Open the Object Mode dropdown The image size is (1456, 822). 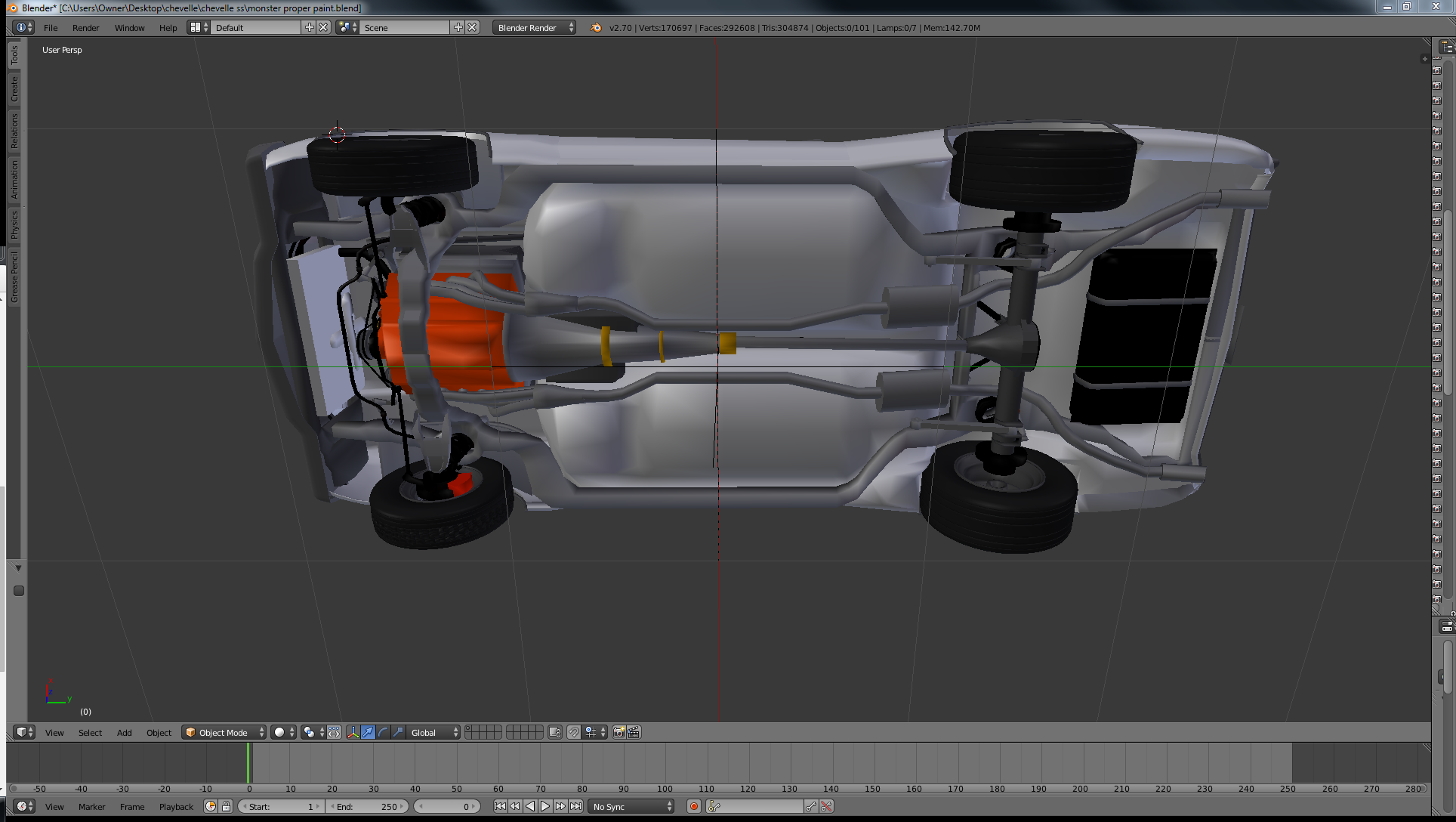[x=224, y=732]
